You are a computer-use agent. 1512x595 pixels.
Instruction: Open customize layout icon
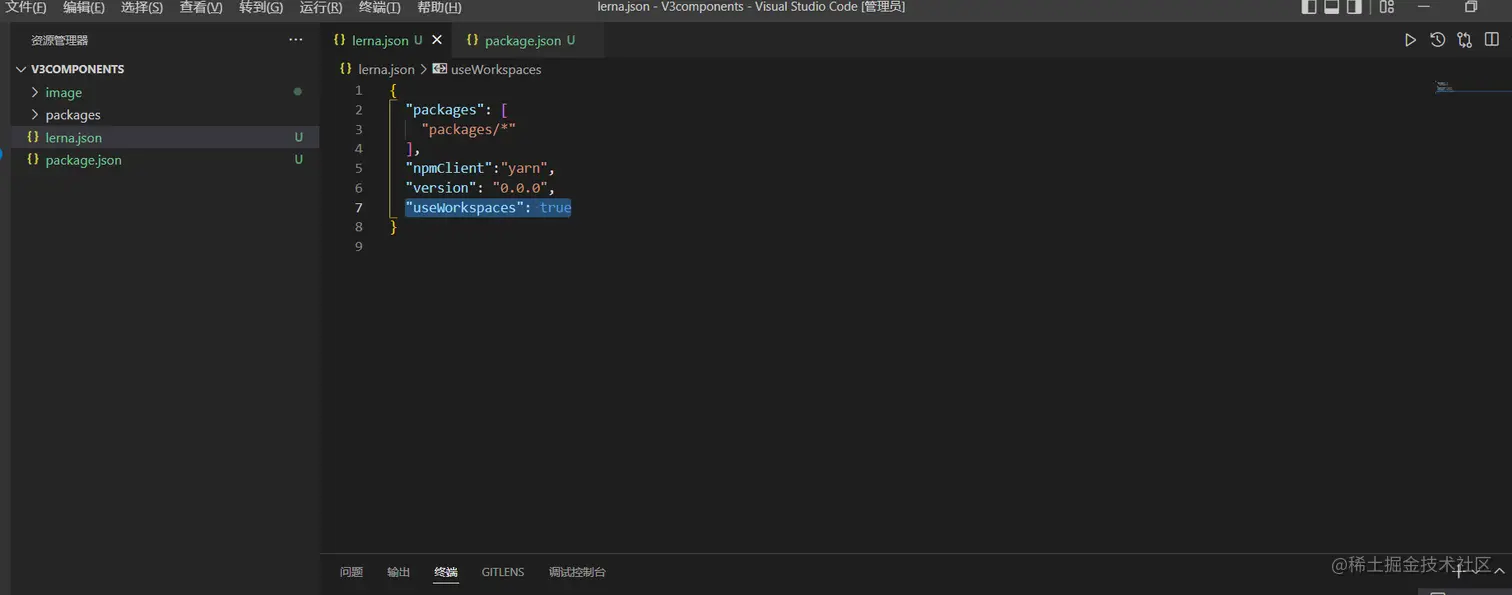point(1386,7)
